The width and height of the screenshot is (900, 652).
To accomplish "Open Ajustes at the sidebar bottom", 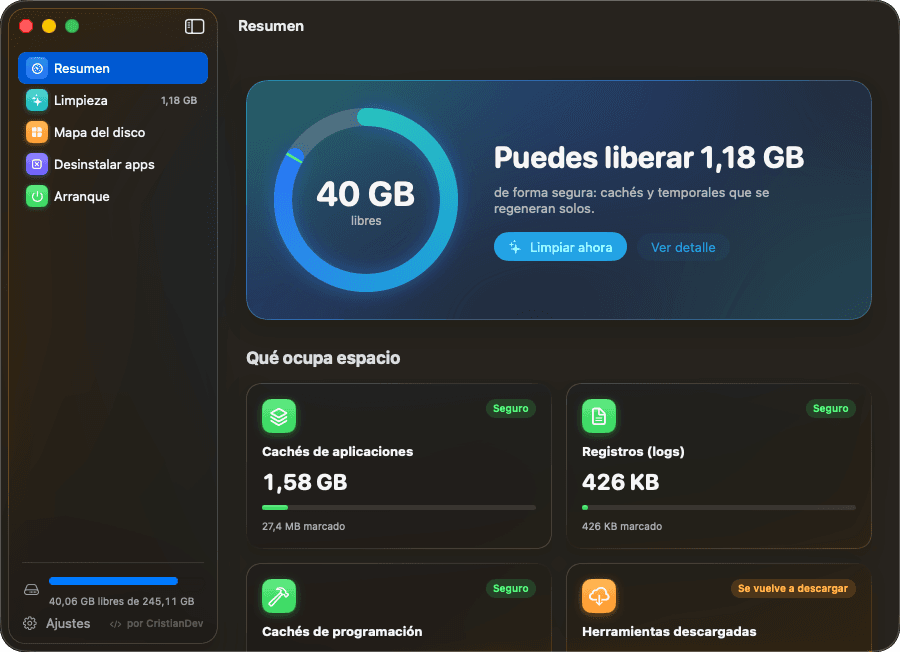I will click(x=57, y=623).
